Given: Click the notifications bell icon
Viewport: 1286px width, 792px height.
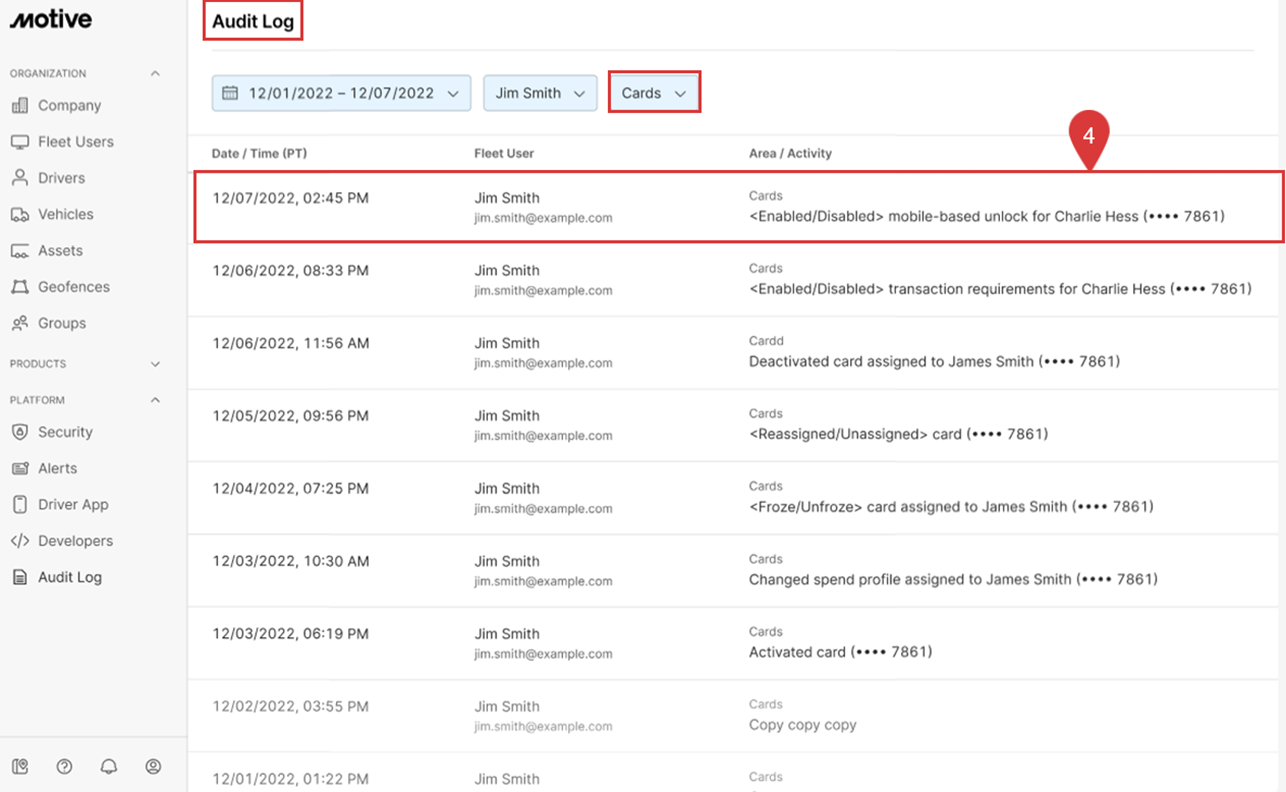Looking at the screenshot, I should [x=109, y=767].
